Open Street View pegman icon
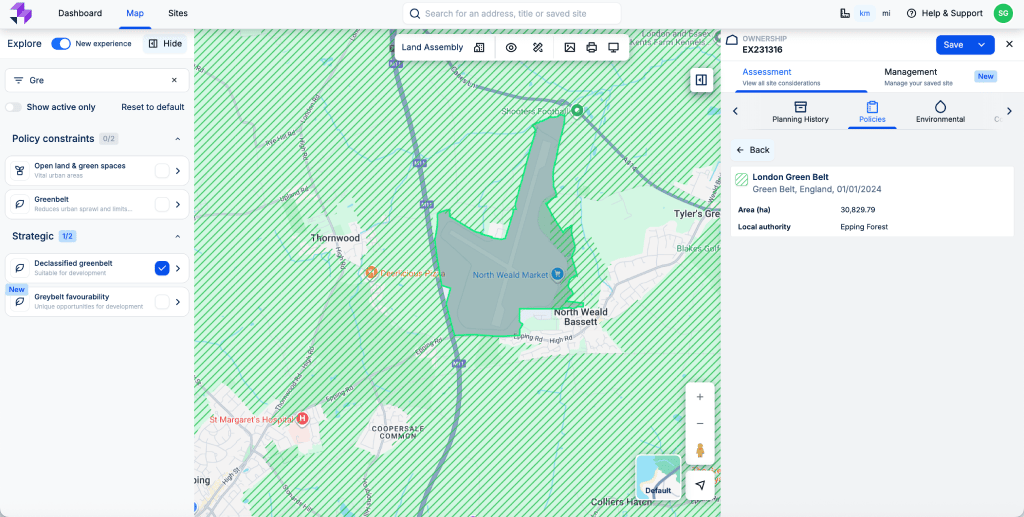Image resolution: width=1024 pixels, height=517 pixels. (700, 451)
